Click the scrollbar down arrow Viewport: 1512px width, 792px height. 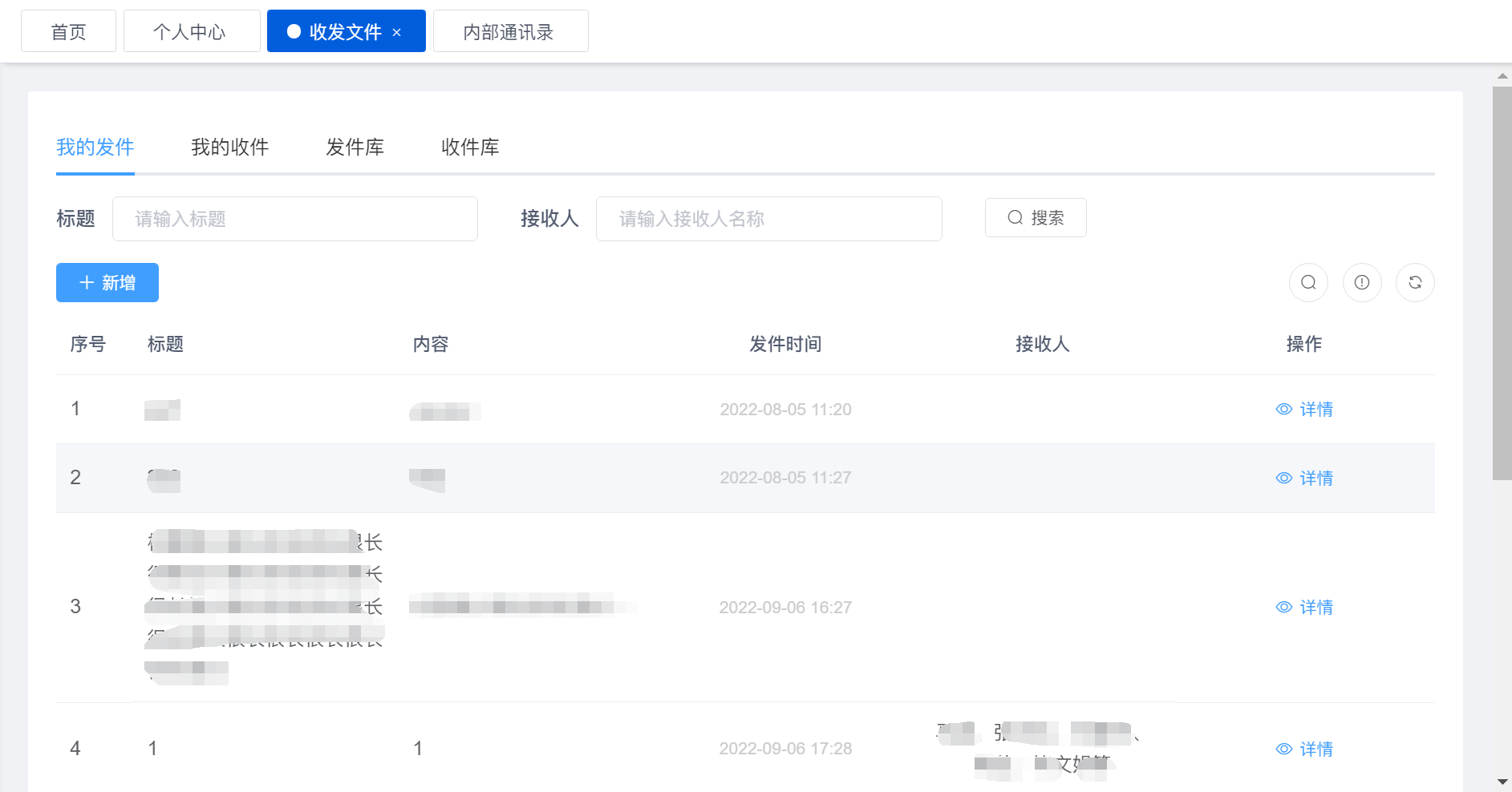1502,782
